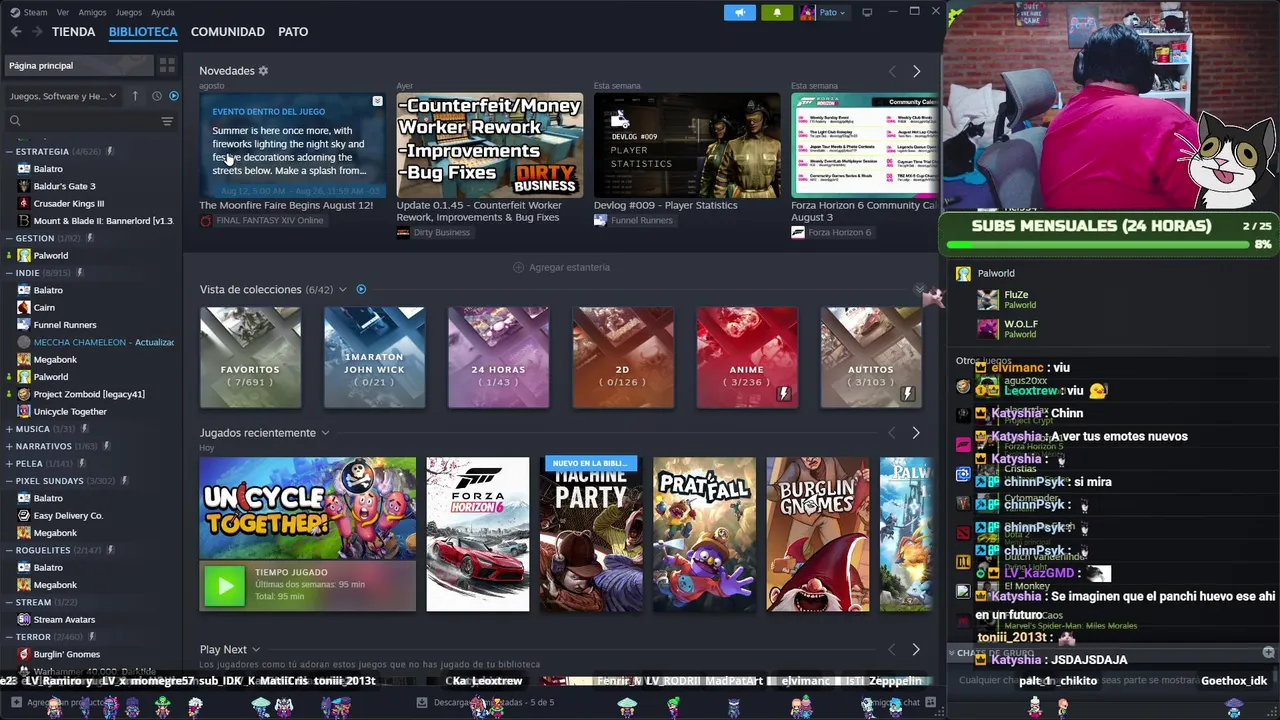Open the 24 HORAS collection tile

click(x=498, y=358)
